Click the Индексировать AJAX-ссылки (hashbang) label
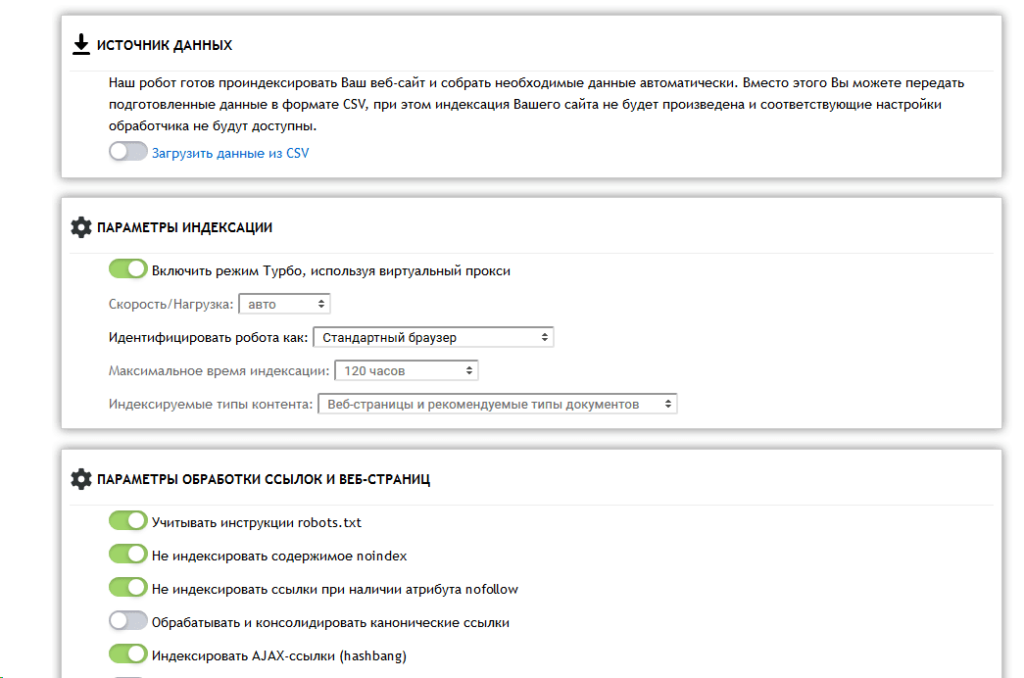The image size is (1024, 678). point(280,656)
